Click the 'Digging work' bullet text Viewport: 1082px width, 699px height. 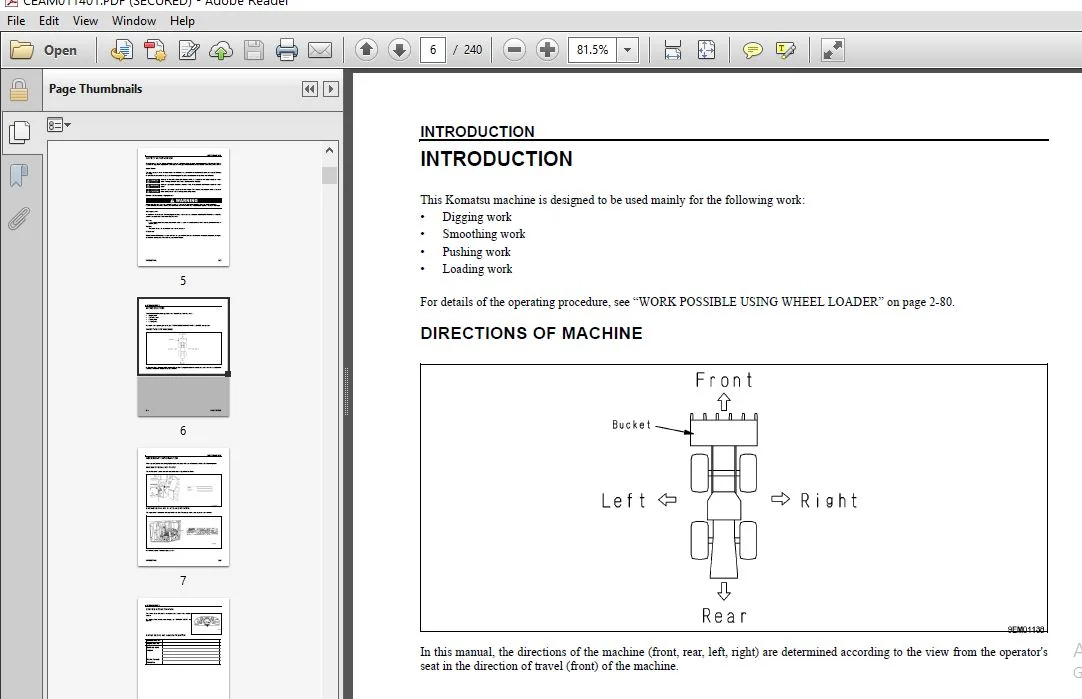pyautogui.click(x=477, y=217)
